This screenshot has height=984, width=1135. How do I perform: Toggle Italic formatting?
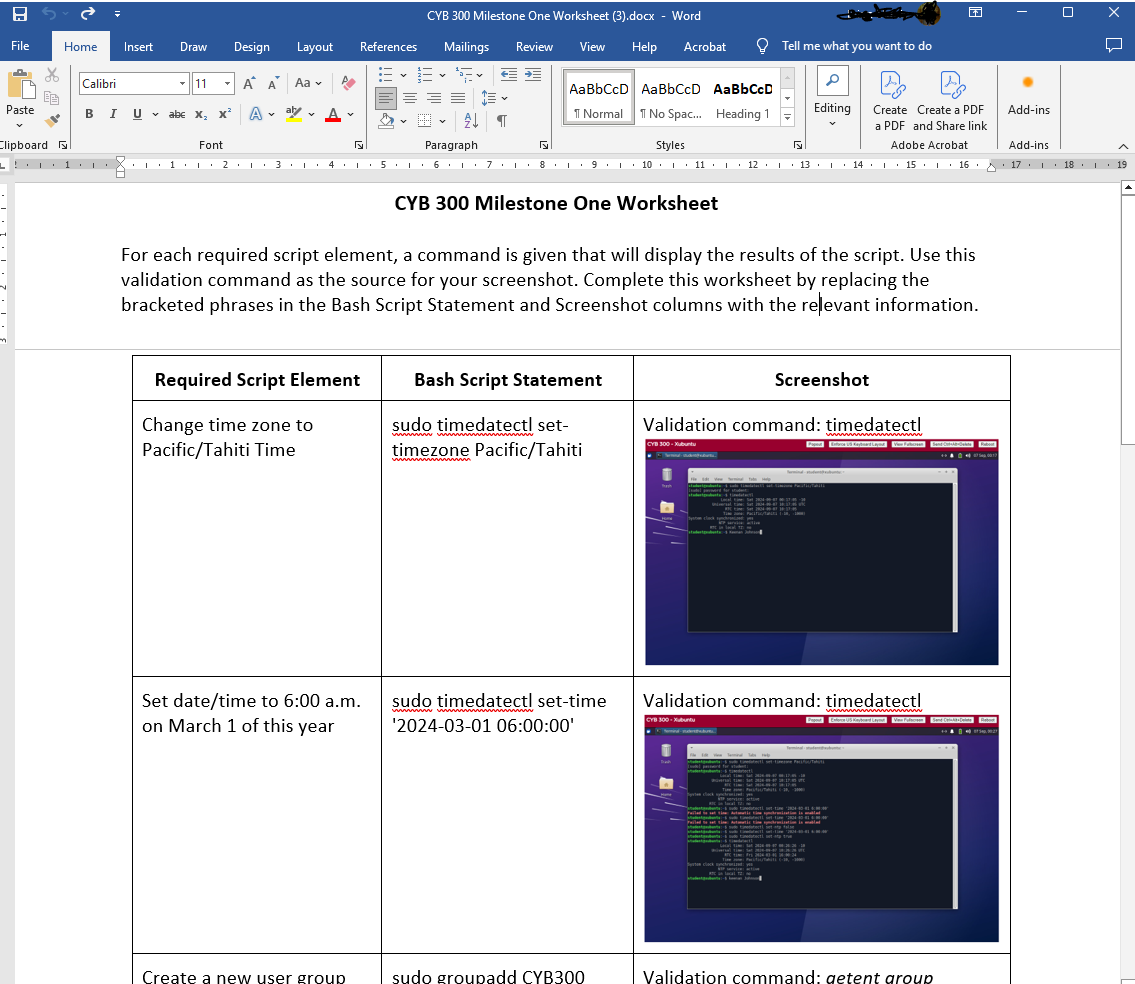(113, 114)
